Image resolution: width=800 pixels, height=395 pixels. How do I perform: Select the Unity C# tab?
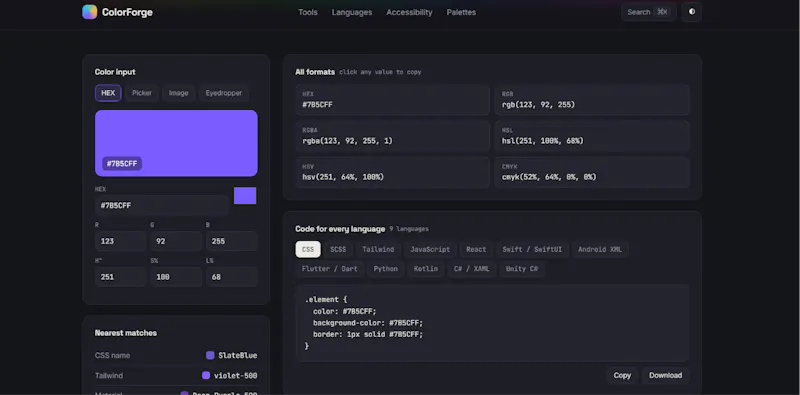[522, 268]
